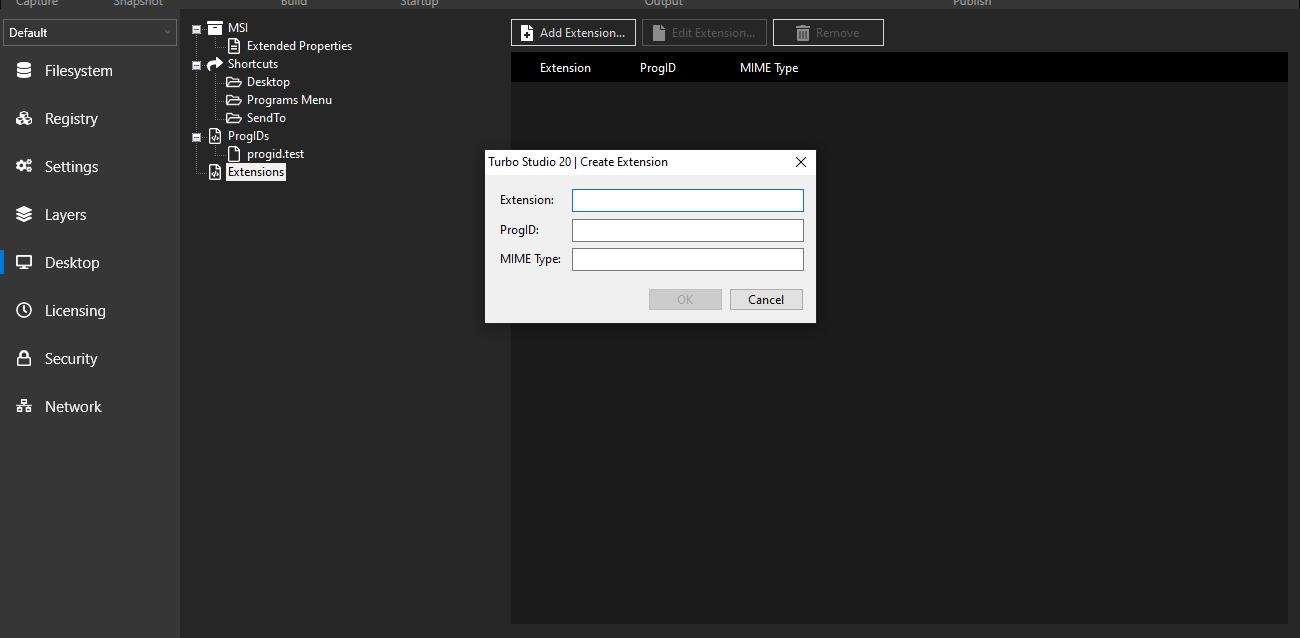
Task: Open the Desktop integration panel
Action: (70, 262)
